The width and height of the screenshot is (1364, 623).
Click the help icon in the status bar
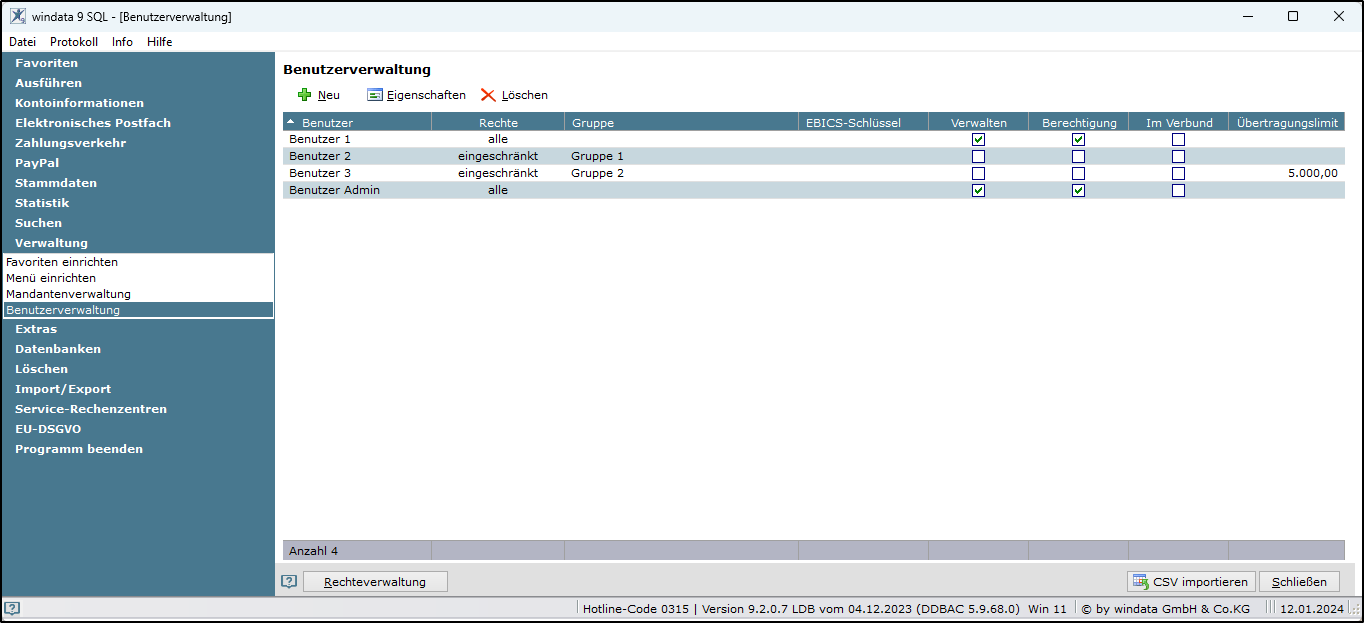coord(12,608)
